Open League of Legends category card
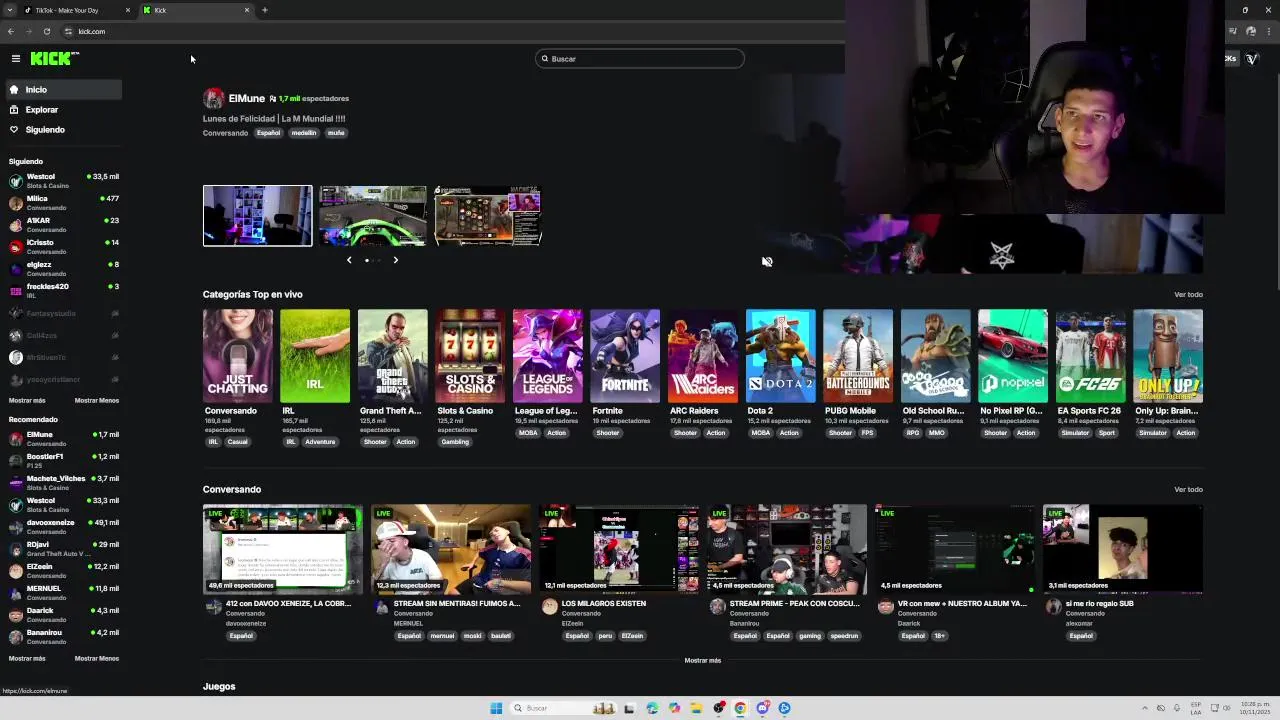Image resolution: width=1280 pixels, height=720 pixels. 548,356
